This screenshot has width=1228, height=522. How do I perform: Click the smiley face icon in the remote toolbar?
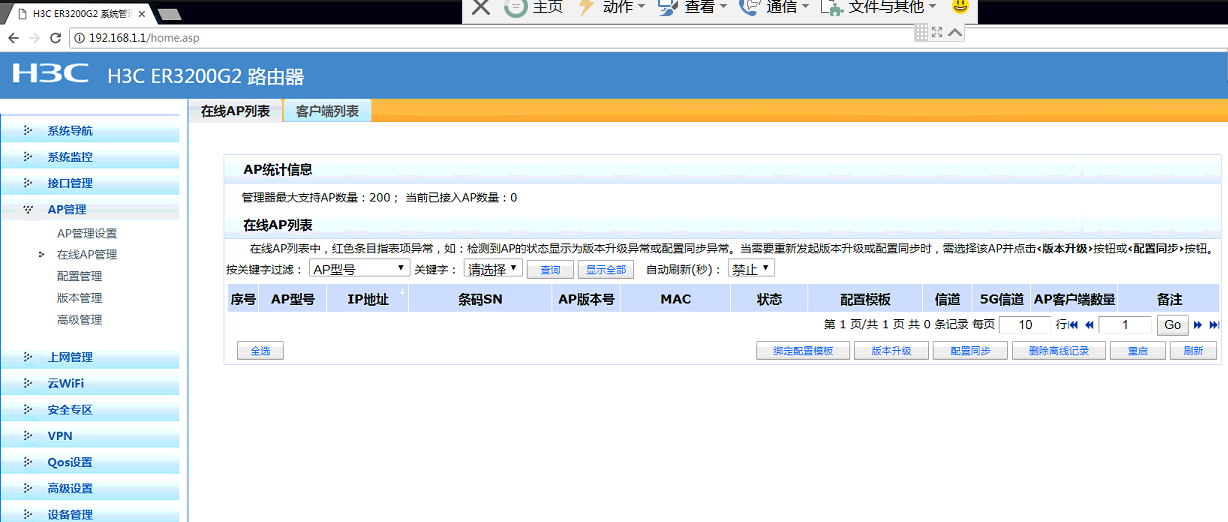tap(960, 6)
